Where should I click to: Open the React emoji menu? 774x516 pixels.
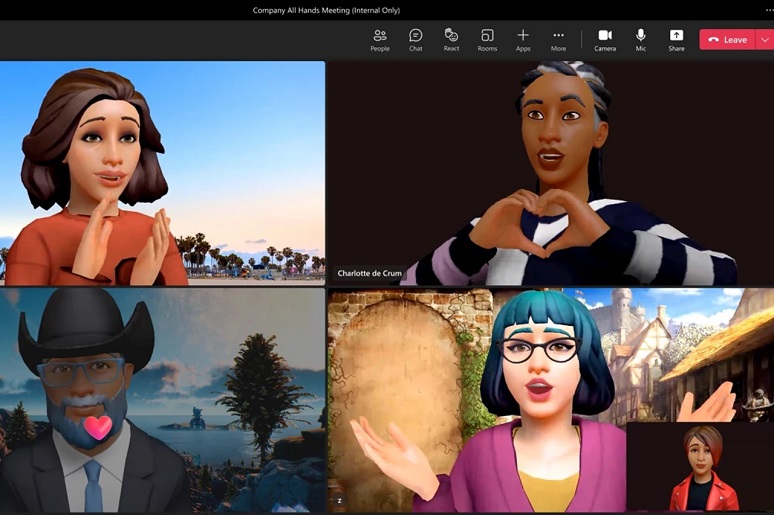[451, 40]
